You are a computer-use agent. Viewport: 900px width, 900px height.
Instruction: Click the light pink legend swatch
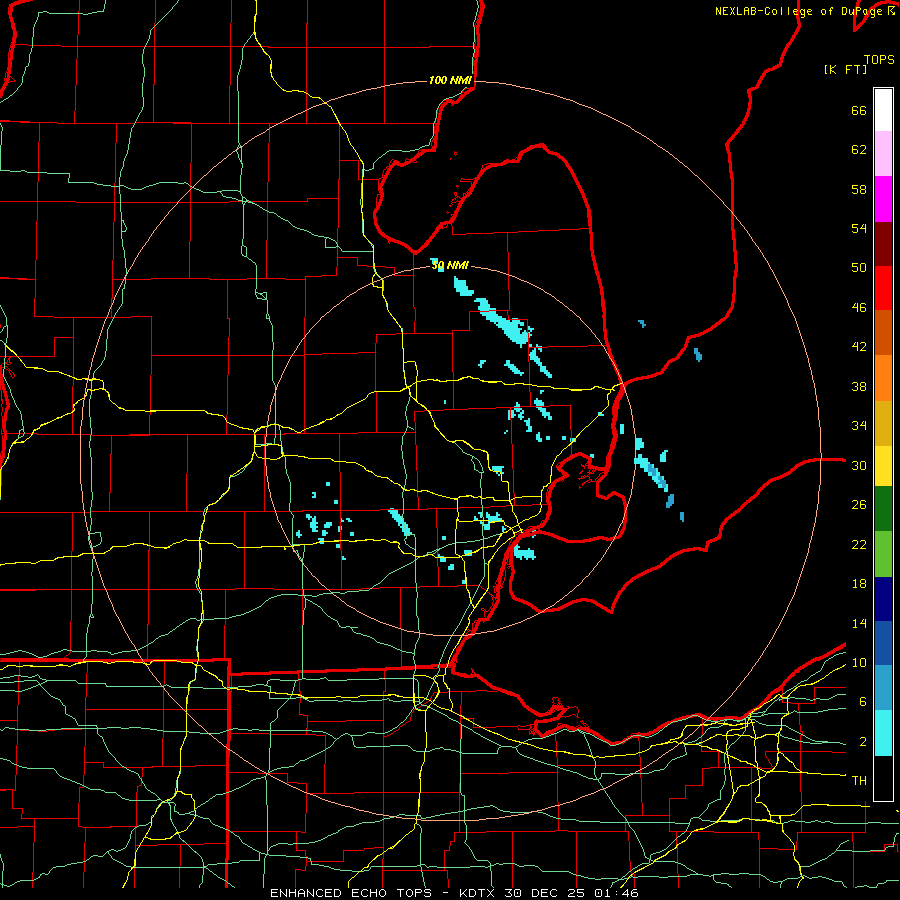[883, 154]
